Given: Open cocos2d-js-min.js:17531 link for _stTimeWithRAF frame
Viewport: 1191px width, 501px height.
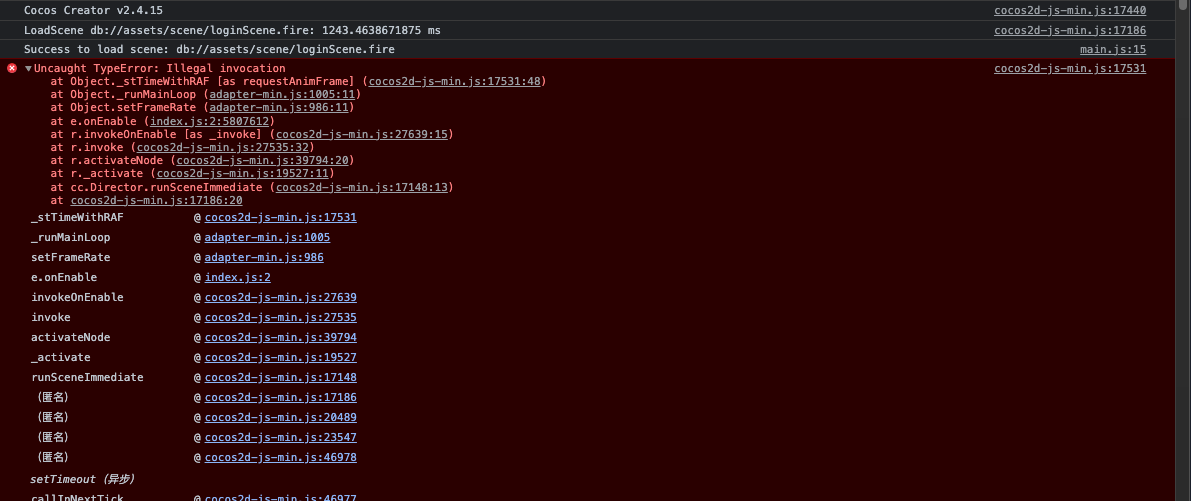Looking at the screenshot, I should pos(280,217).
